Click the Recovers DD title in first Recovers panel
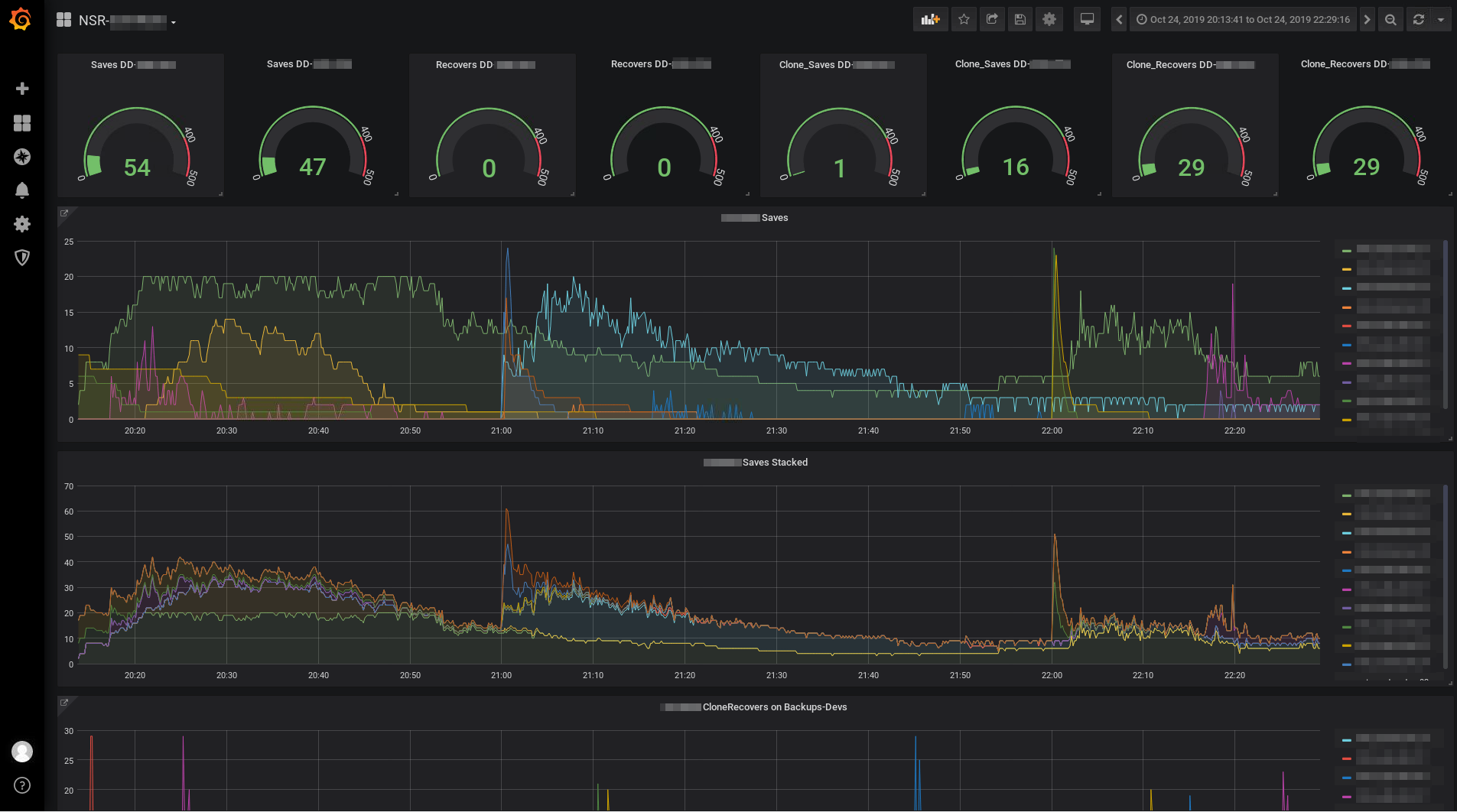1457x812 pixels. coord(486,65)
